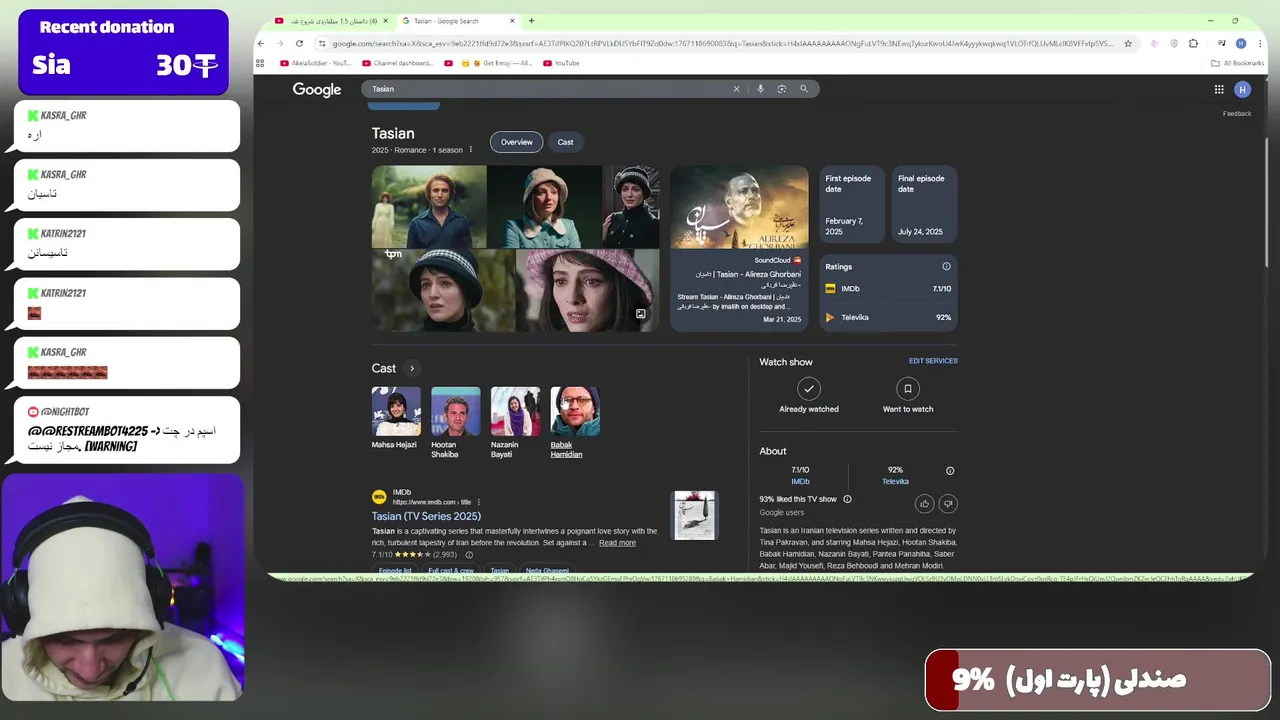Open the Televika link in About
This screenshot has width=1280, height=720.
[895, 482]
